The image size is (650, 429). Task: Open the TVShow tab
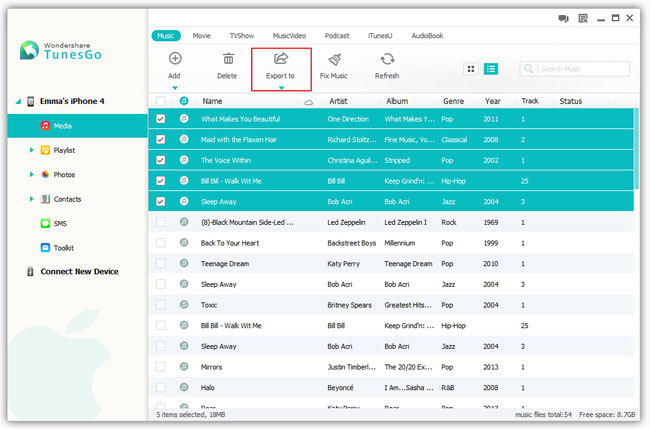click(242, 36)
